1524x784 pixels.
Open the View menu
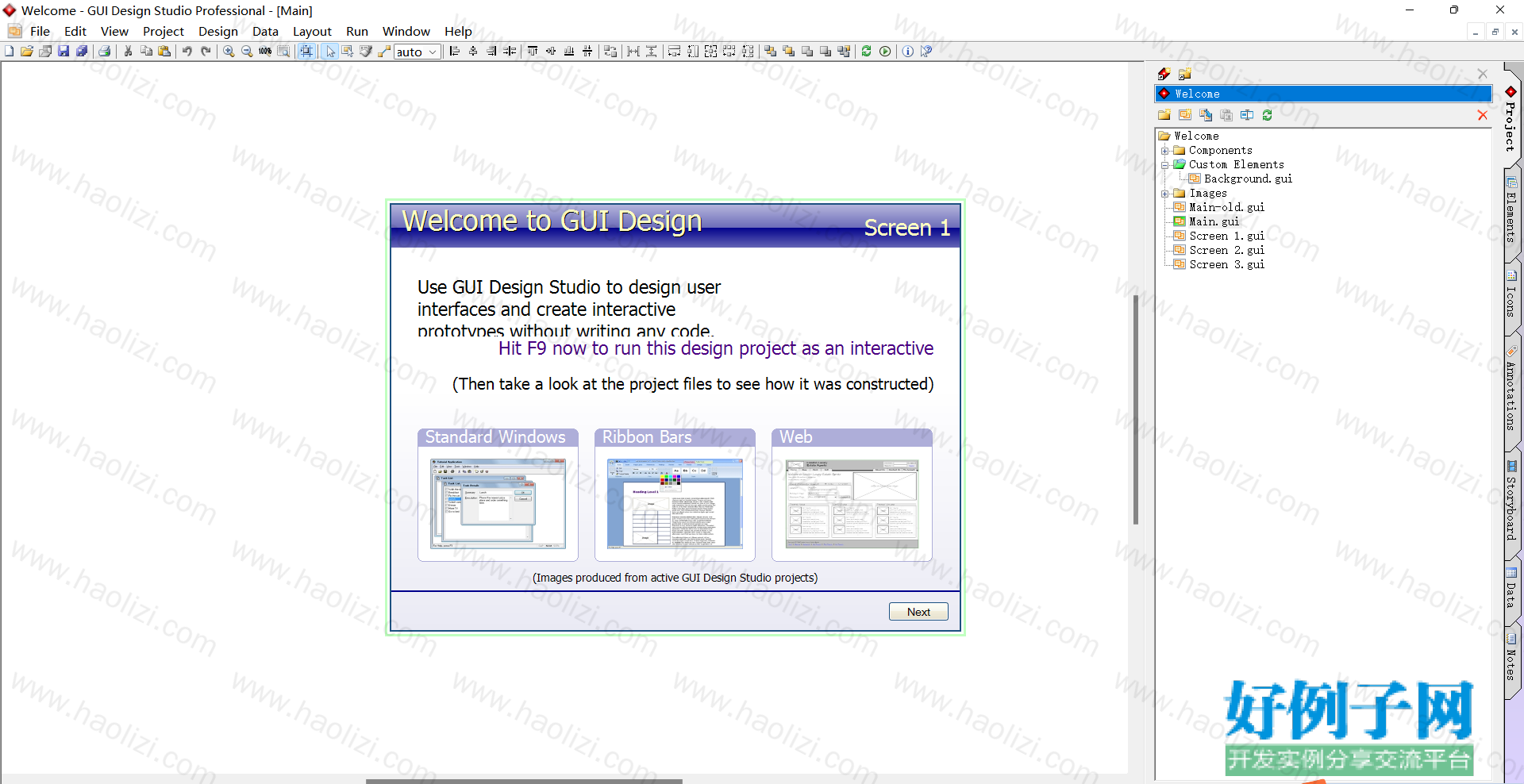pos(114,31)
